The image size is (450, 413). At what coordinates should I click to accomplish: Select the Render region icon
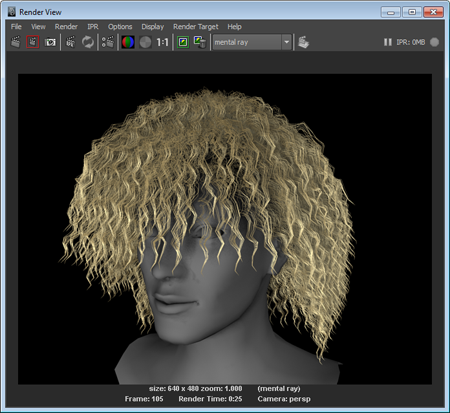coord(33,42)
